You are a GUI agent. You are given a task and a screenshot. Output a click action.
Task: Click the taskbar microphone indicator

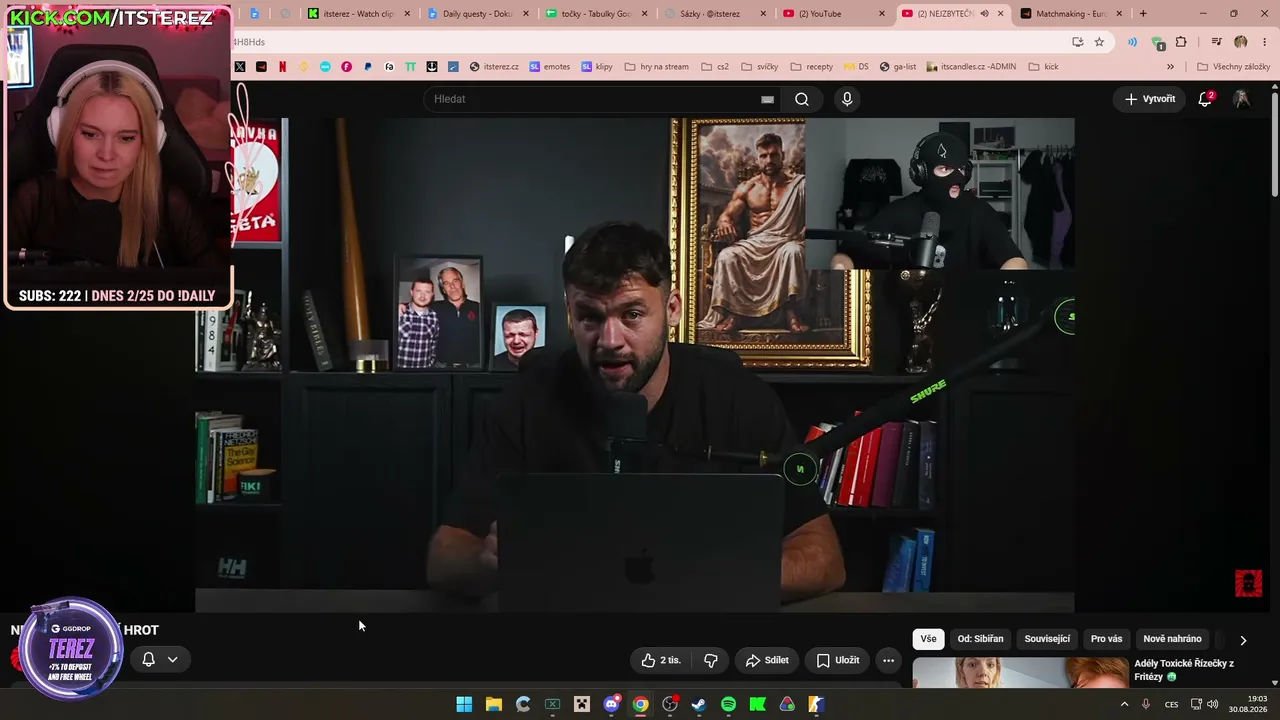pyautogui.click(x=1146, y=704)
